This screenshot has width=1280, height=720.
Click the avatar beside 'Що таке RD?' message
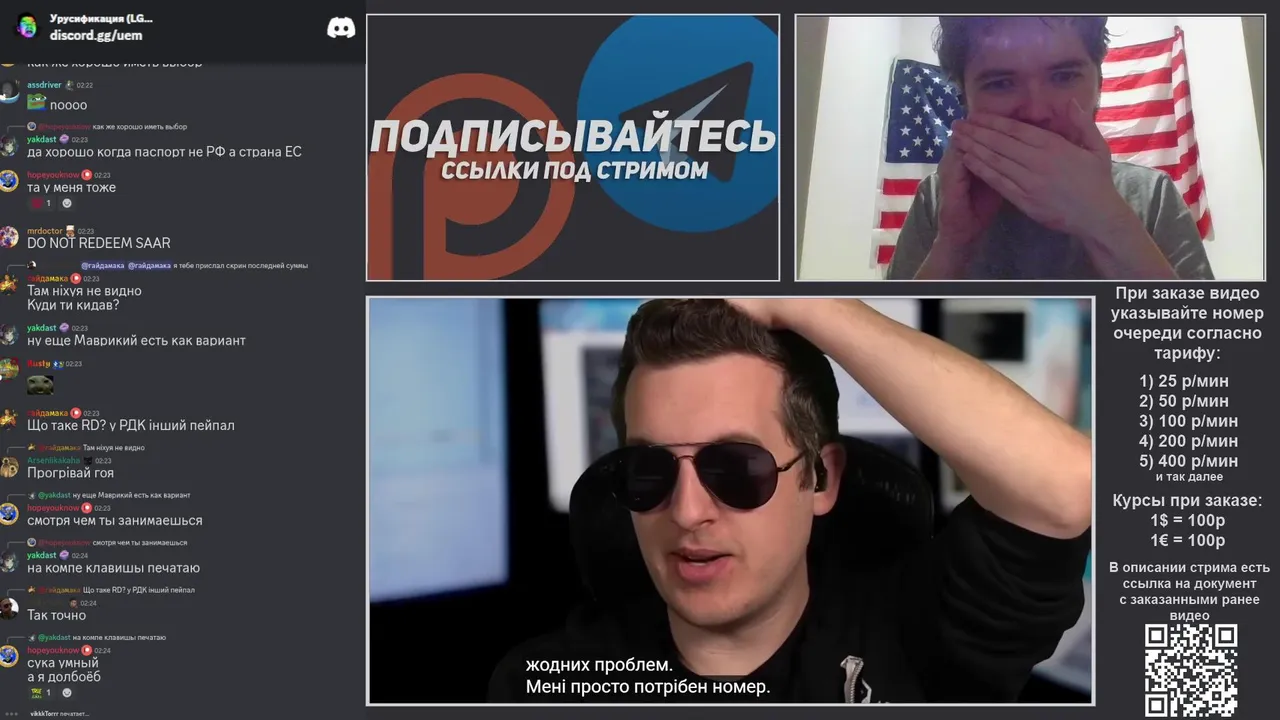click(x=9, y=419)
